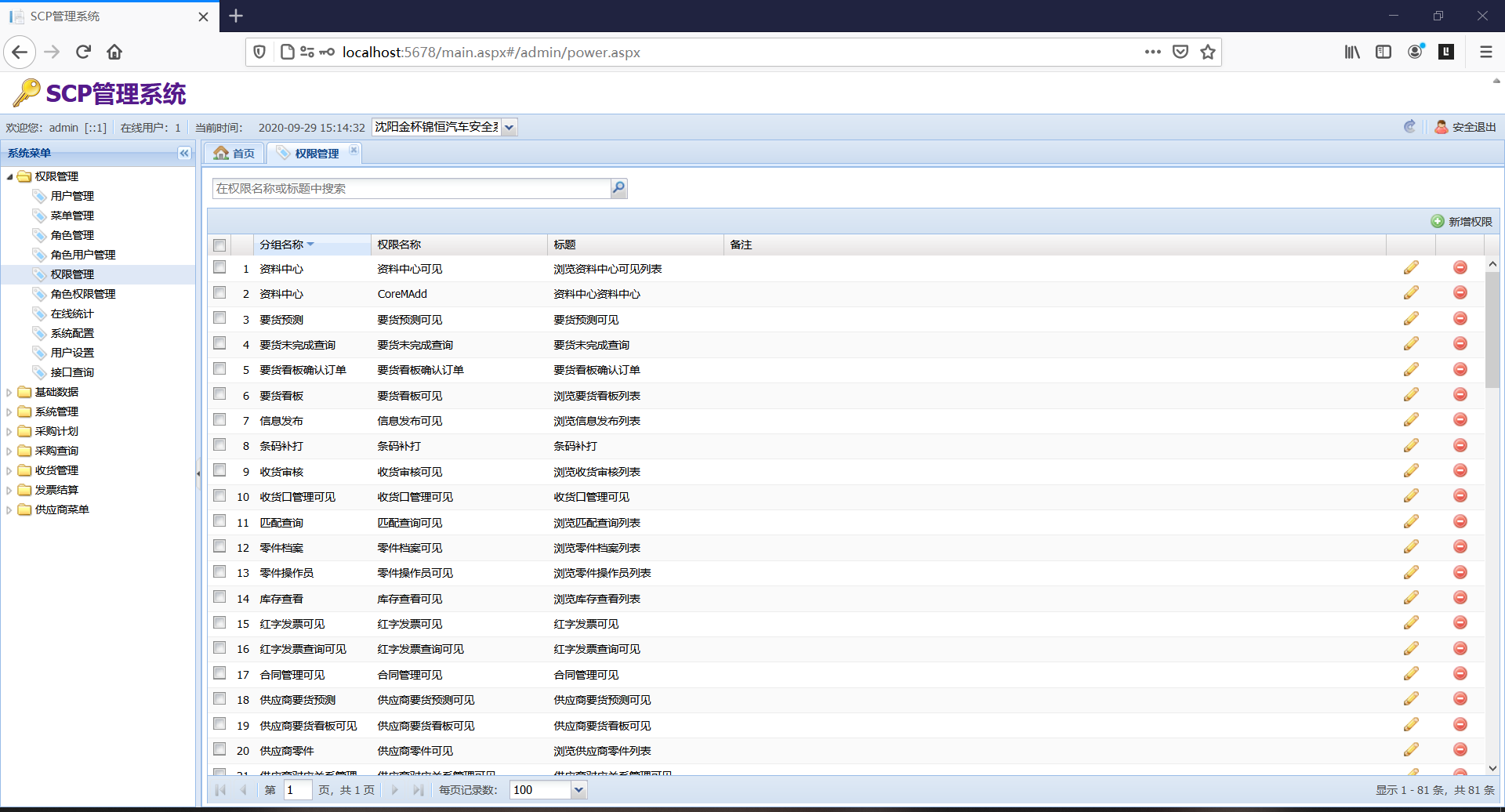
Task: Expand the 收货管理 tree folder
Action: click(9, 470)
